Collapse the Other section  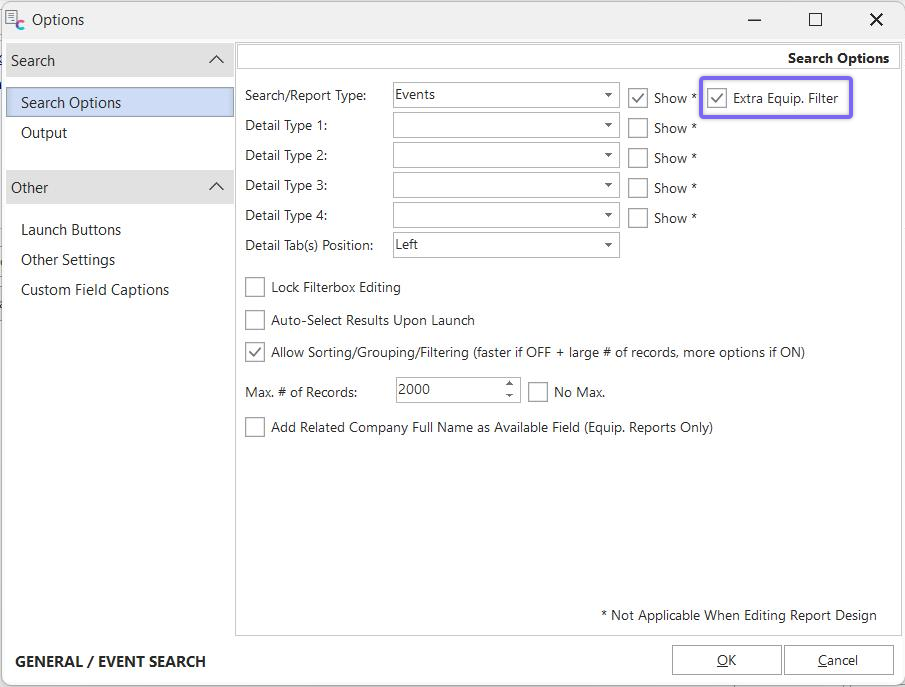[x=216, y=187]
